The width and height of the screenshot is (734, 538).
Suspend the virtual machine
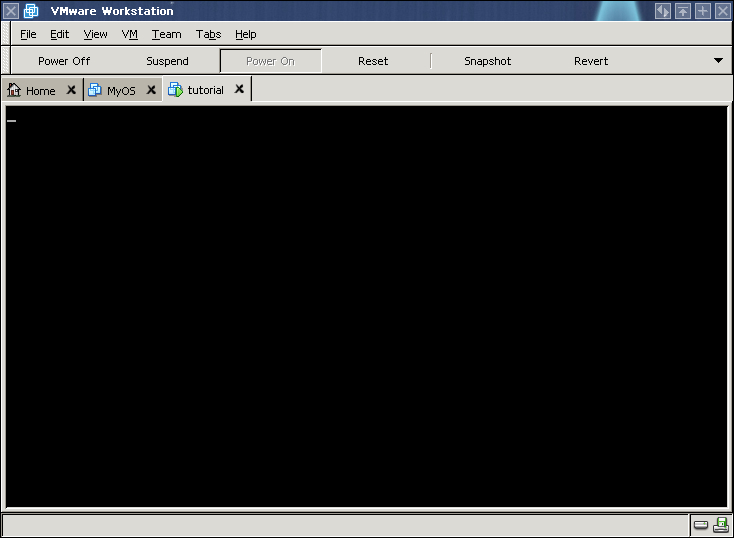tap(167, 61)
